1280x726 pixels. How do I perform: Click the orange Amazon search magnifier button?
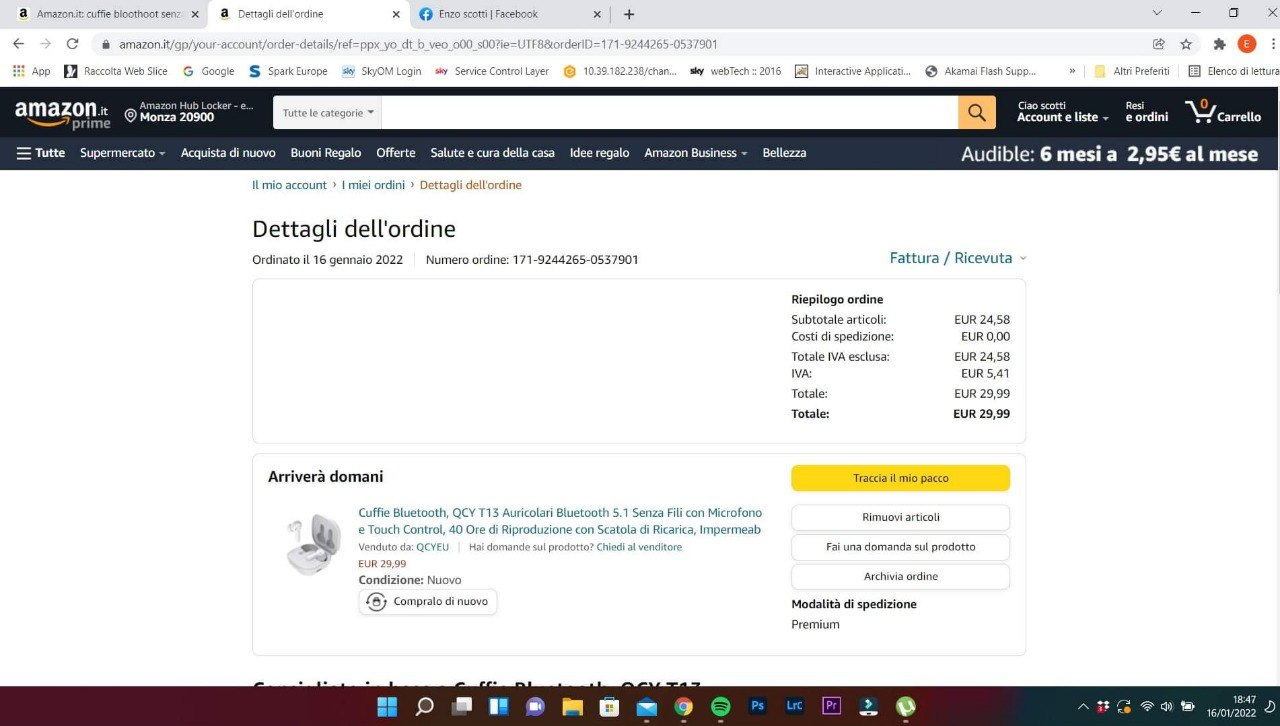coord(976,113)
